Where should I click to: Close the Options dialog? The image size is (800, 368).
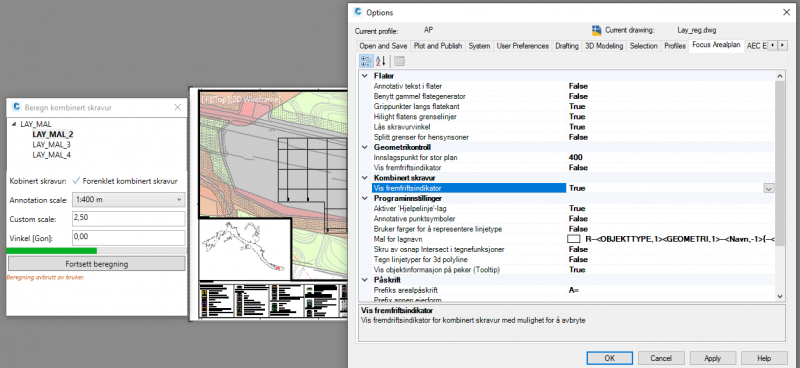[785, 12]
